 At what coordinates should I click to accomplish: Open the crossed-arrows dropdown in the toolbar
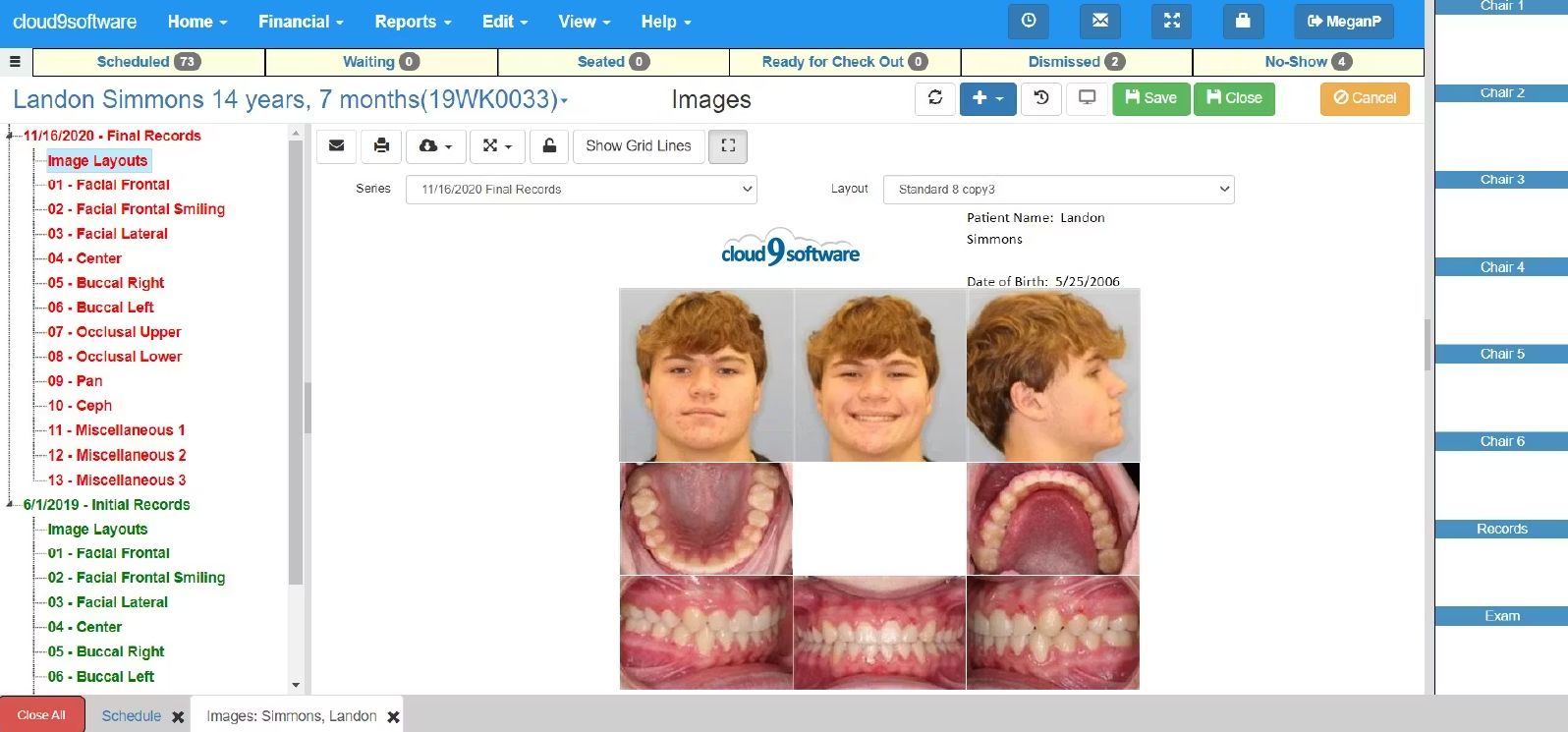click(497, 145)
